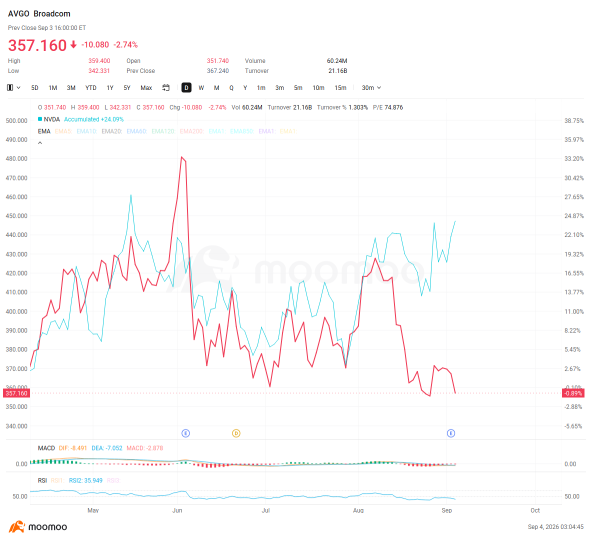This screenshot has height=540, width=592.
Task: Click the current price tag 357.160 on axis
Action: pos(16,393)
